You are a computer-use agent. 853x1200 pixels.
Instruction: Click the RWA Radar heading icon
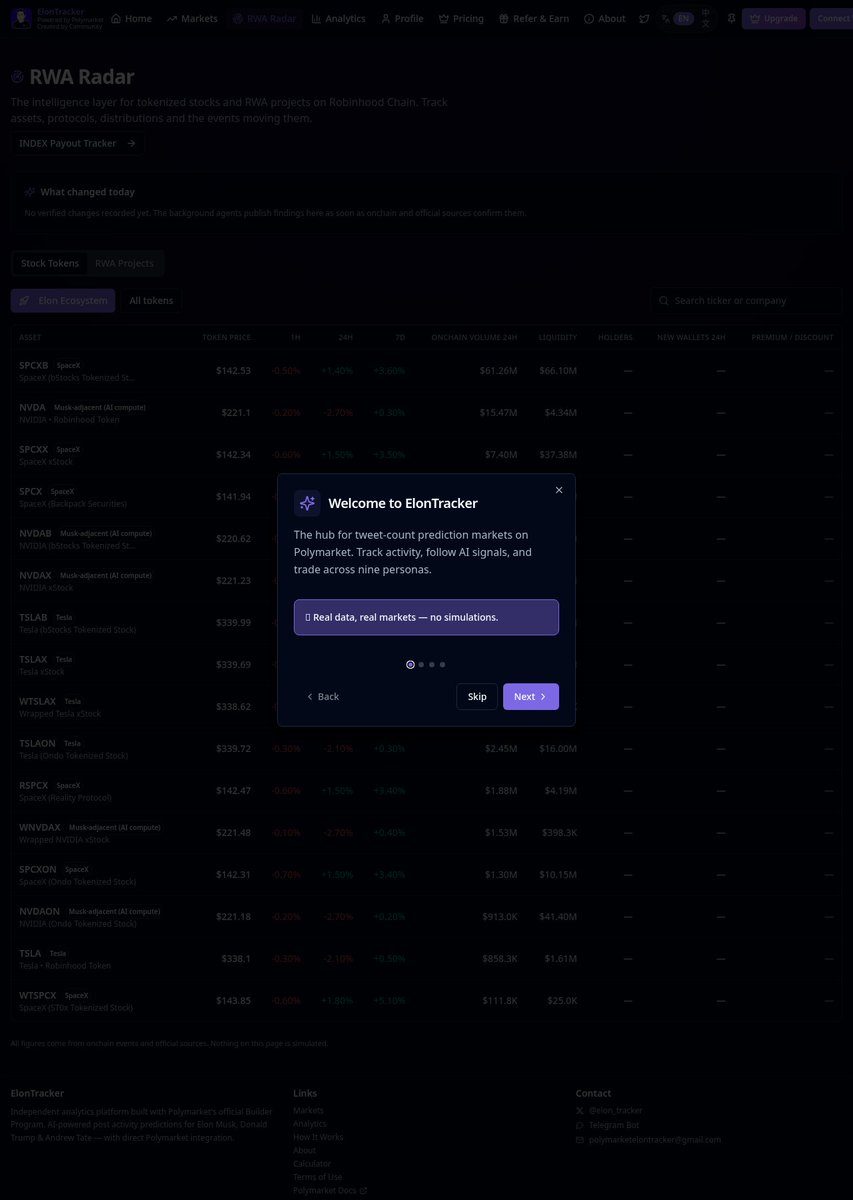pyautogui.click(x=17, y=77)
